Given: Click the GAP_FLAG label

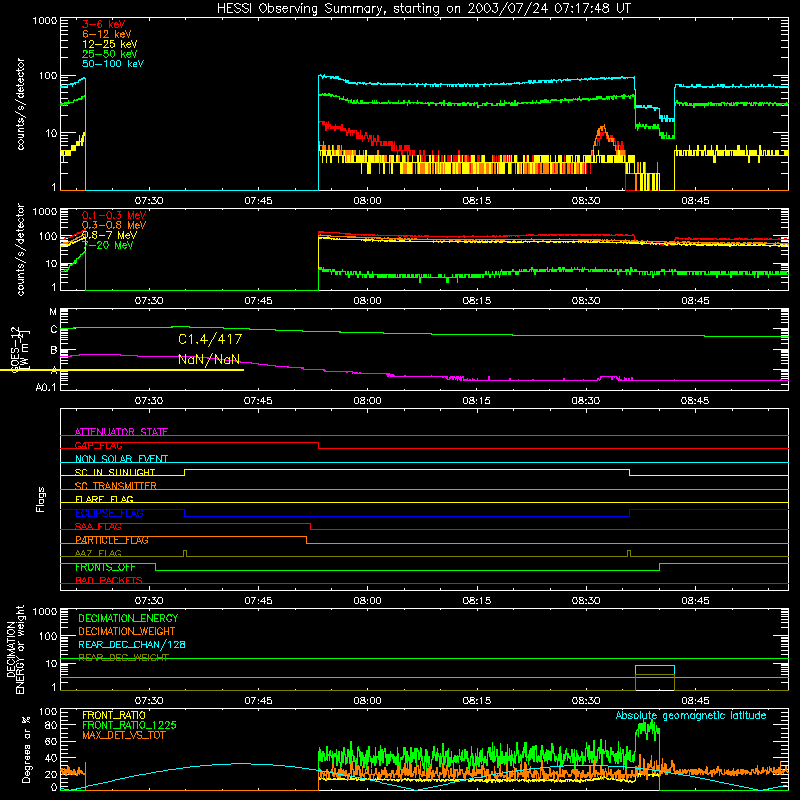Looking at the screenshot, I should coord(98,445).
